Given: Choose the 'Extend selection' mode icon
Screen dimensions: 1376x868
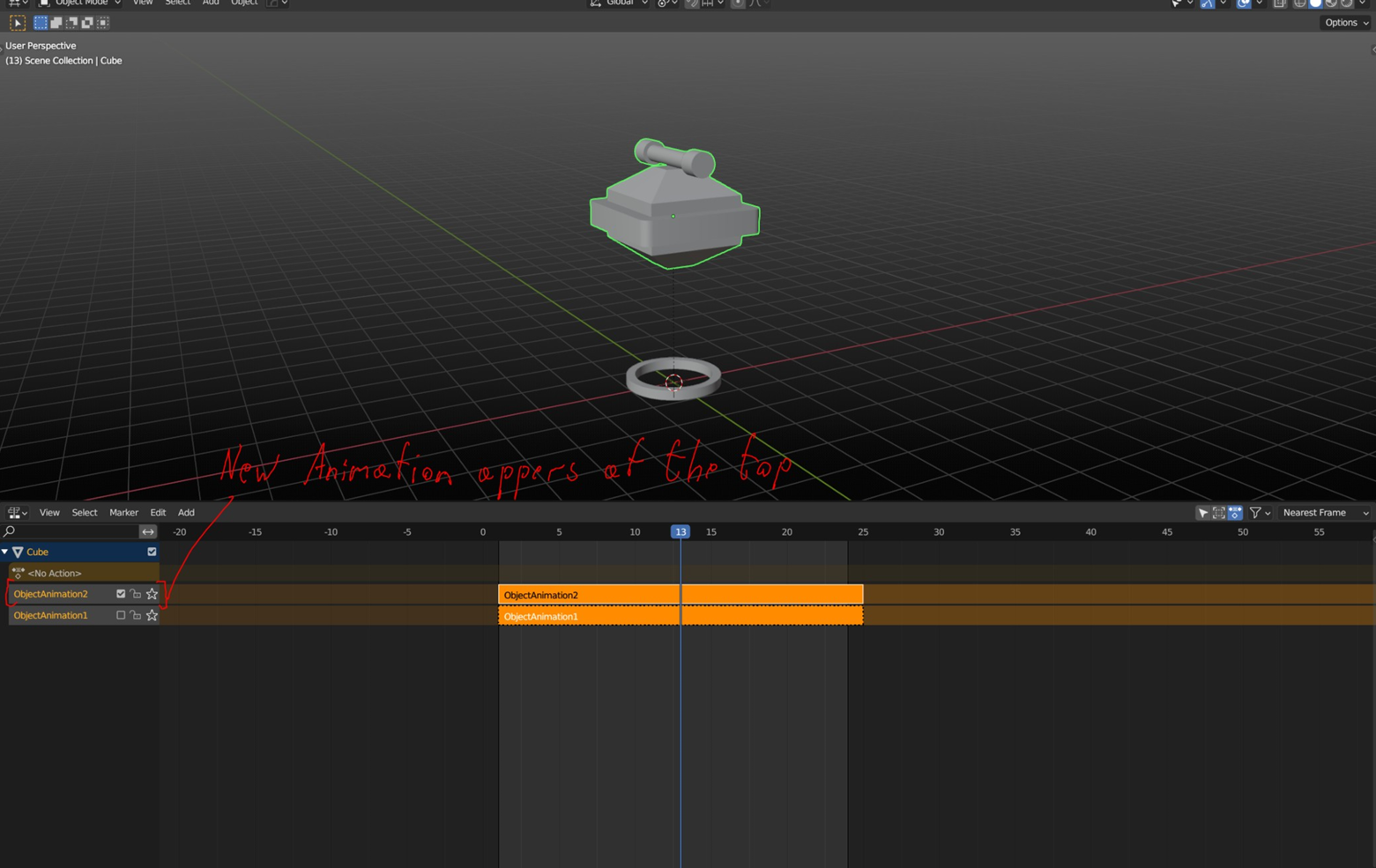Looking at the screenshot, I should click(x=56, y=23).
